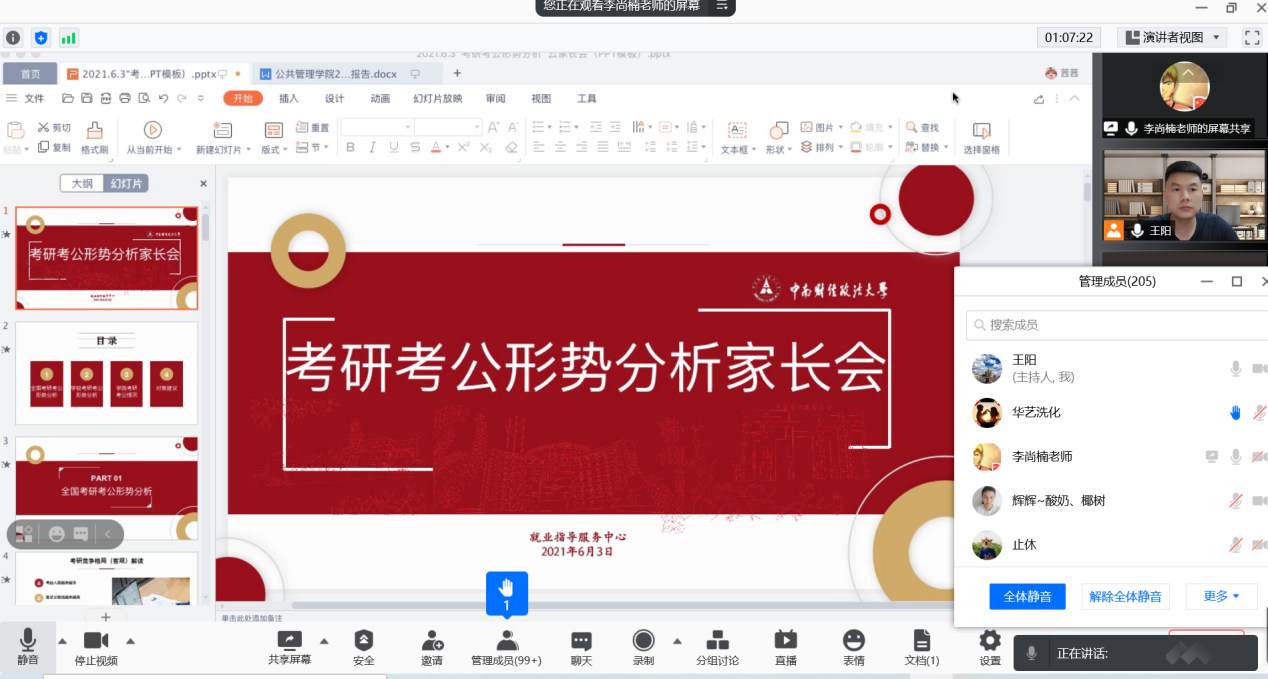Click the 全体静音 button
The image size is (1268, 679).
click(x=1027, y=596)
